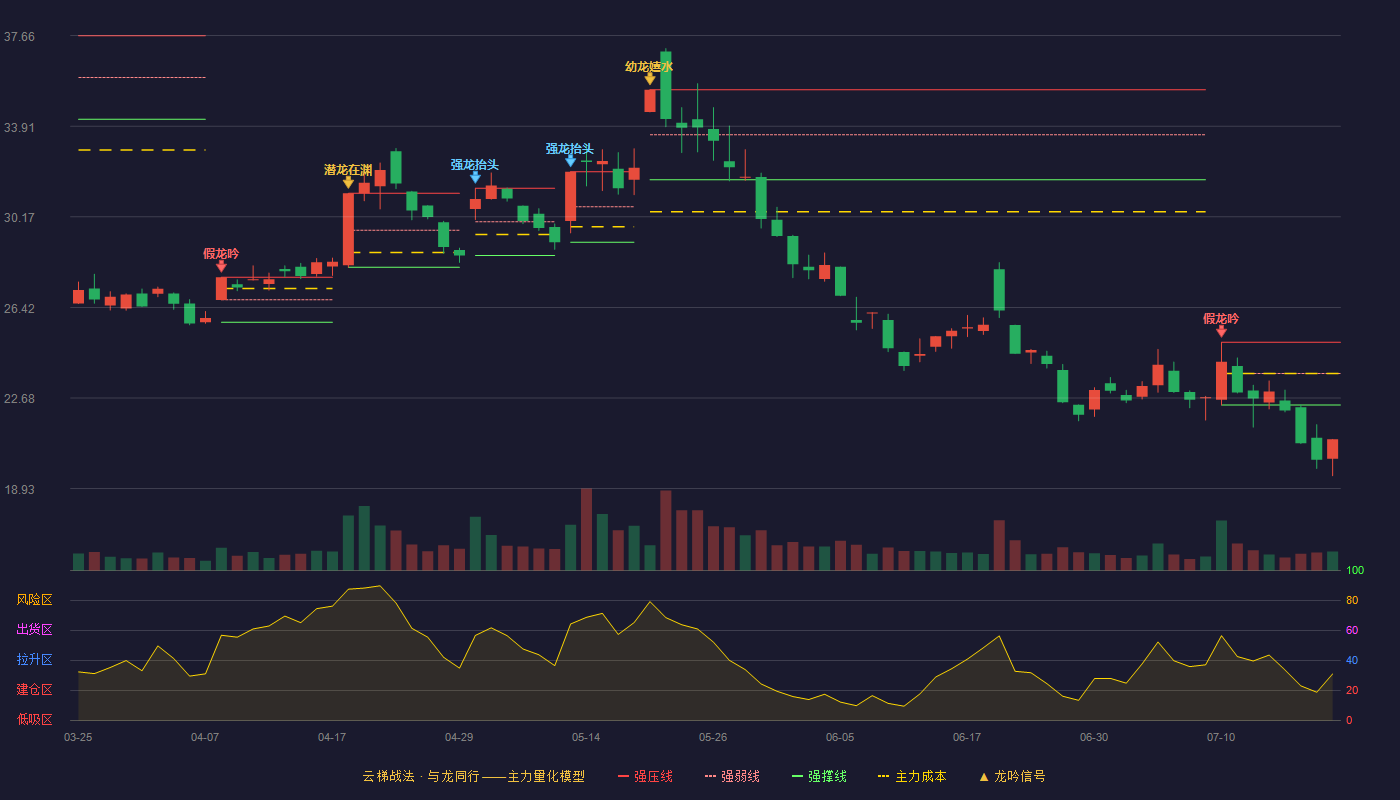Click the red line icon of 强压线
Viewport: 1400px width, 800px height.
(624, 777)
